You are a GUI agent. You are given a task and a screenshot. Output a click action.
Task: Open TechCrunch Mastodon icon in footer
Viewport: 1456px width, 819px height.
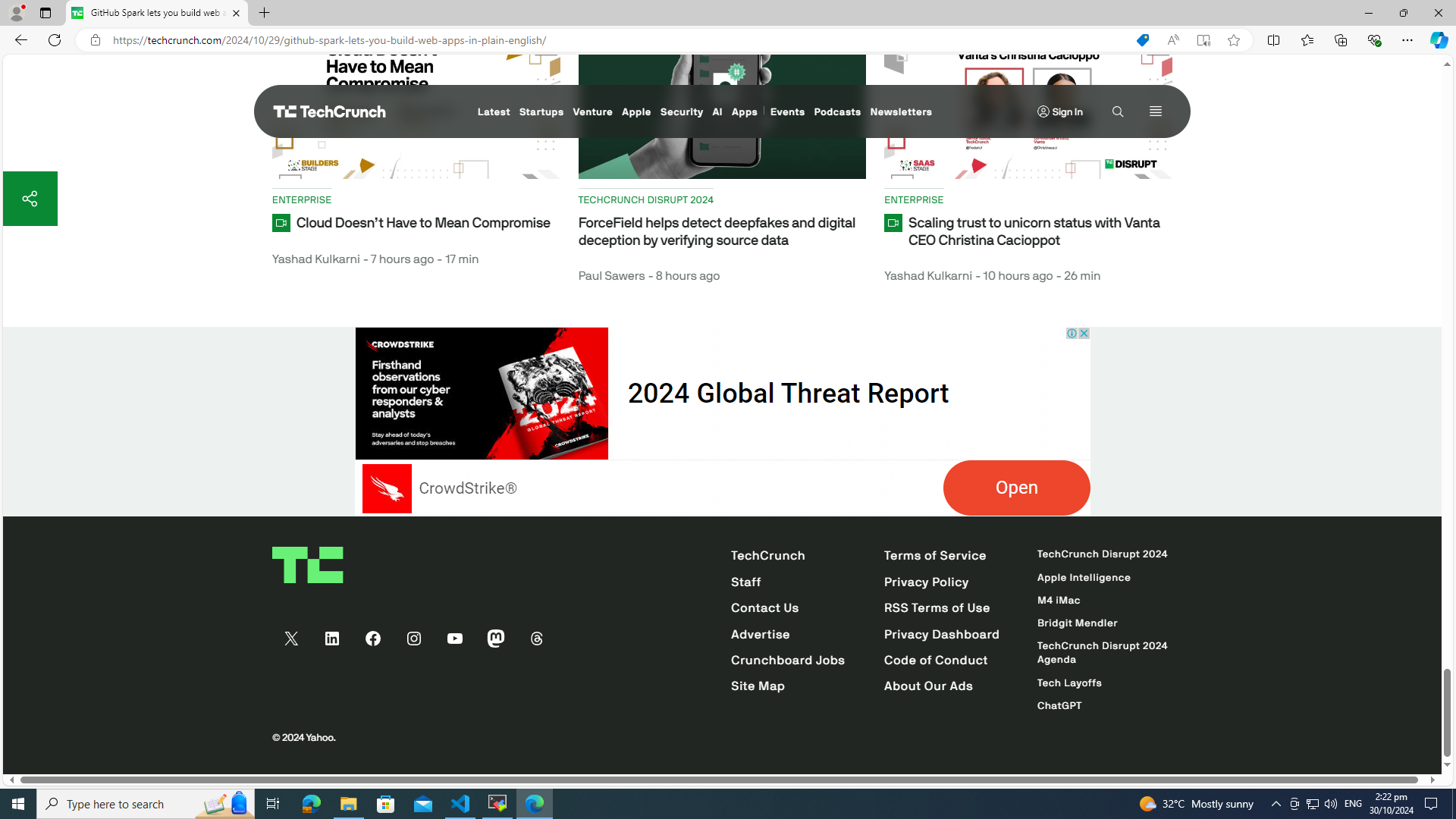pyautogui.click(x=496, y=638)
